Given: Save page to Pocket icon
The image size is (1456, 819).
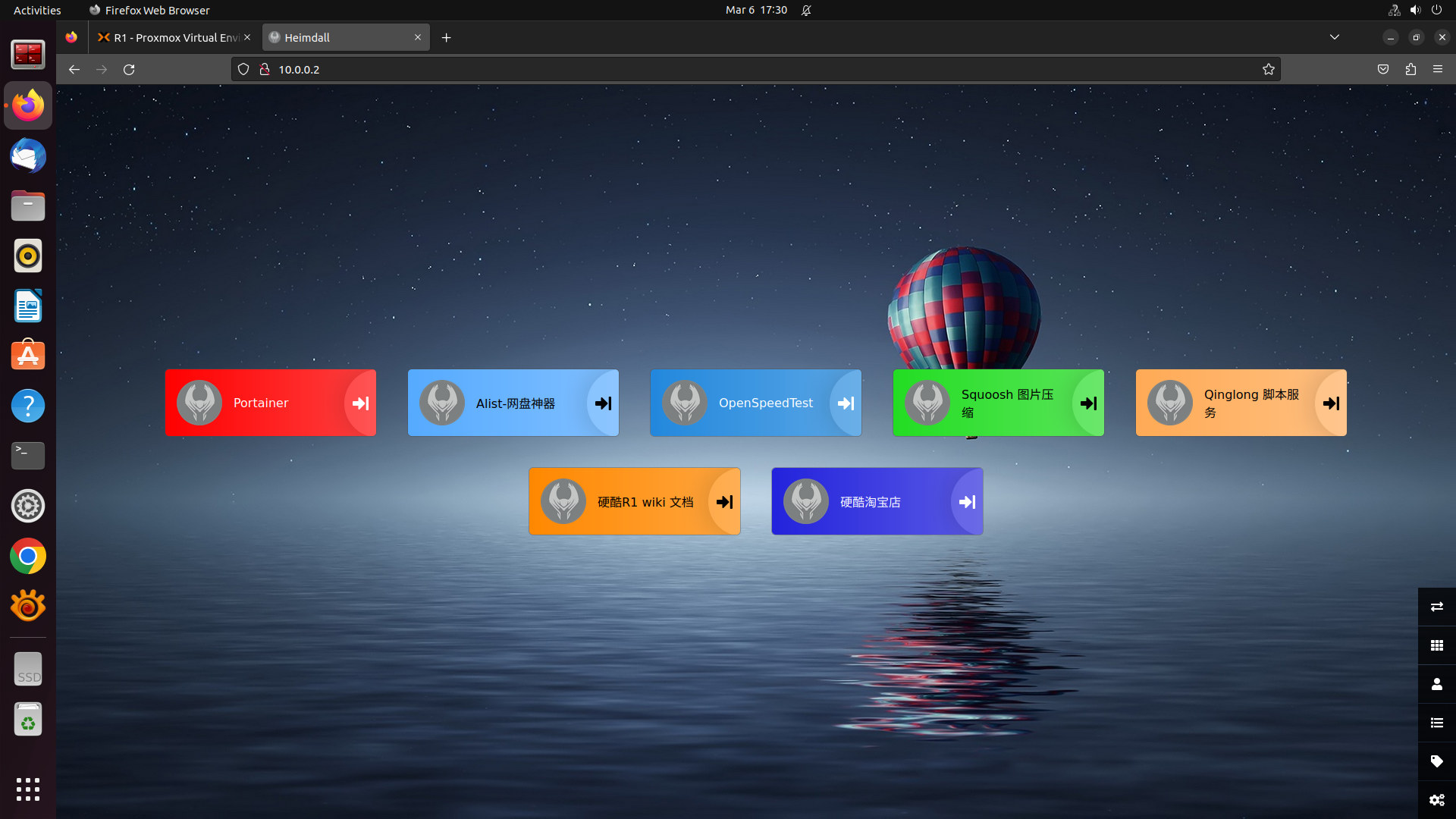Looking at the screenshot, I should (x=1383, y=69).
